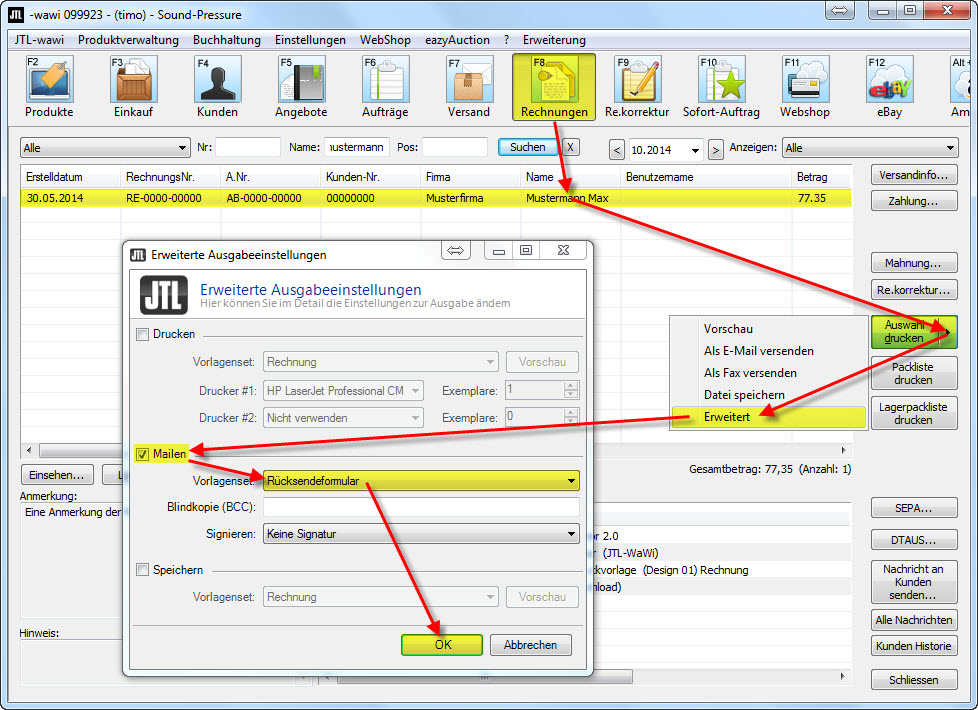The width and height of the screenshot is (978, 710).
Task: Click into the Blindkopie (BCC) field
Action: 421,507
